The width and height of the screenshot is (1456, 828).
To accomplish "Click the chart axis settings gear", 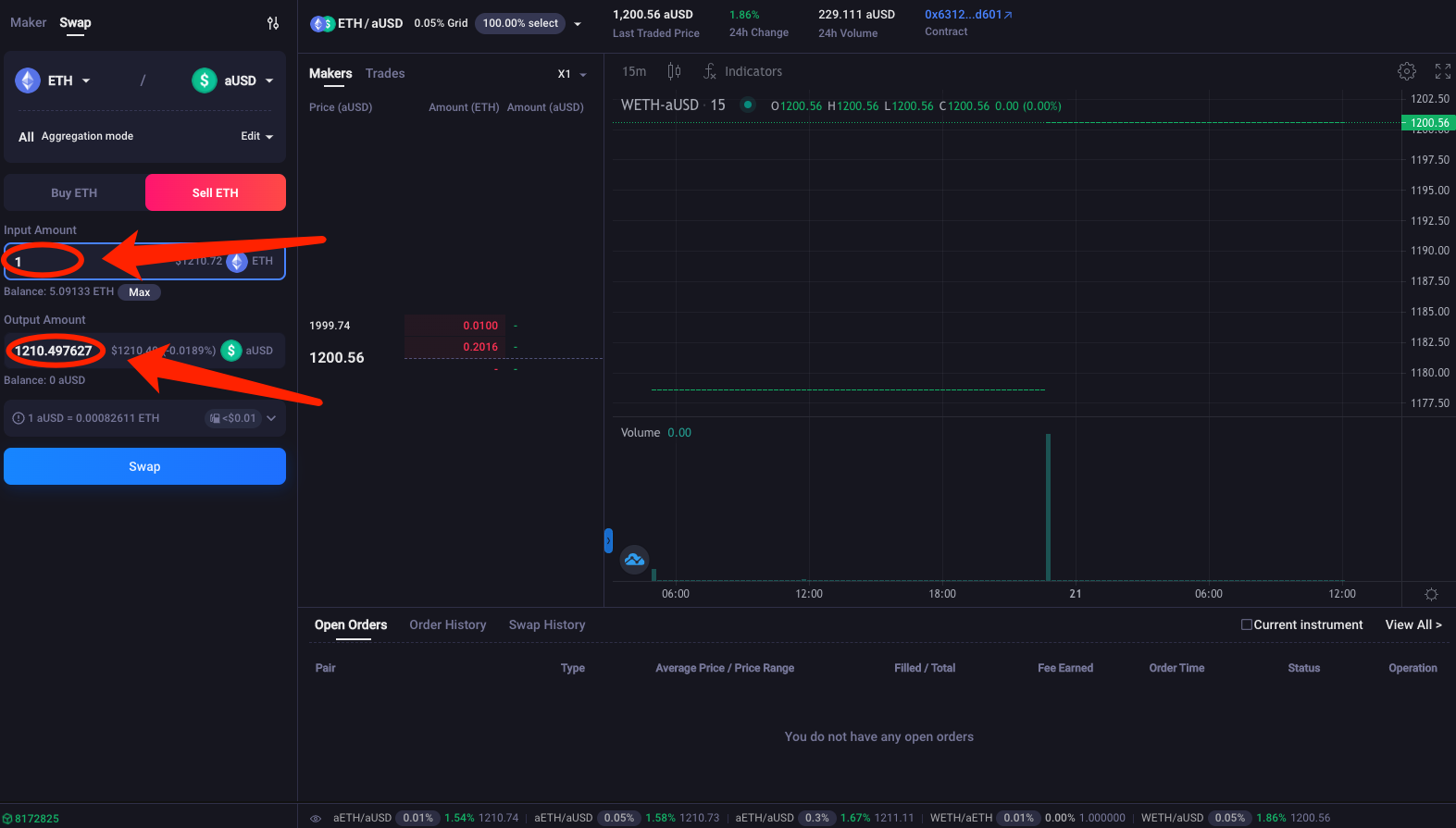I will (x=1431, y=594).
